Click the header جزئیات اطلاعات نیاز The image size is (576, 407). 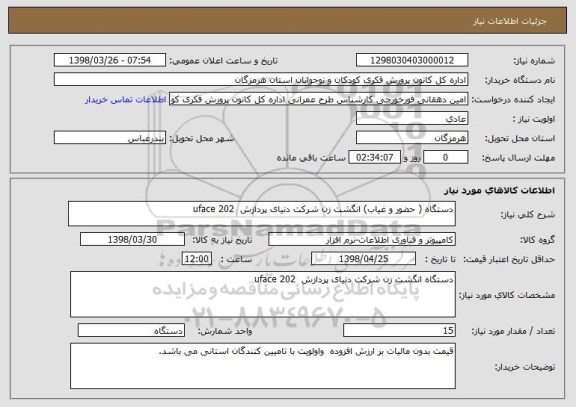tap(510, 21)
